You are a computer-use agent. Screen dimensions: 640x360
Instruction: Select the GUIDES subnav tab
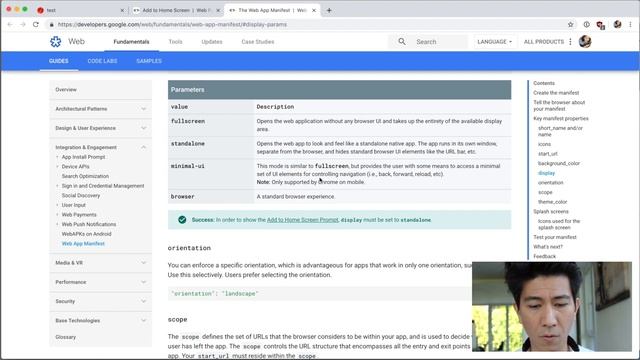[59, 61]
